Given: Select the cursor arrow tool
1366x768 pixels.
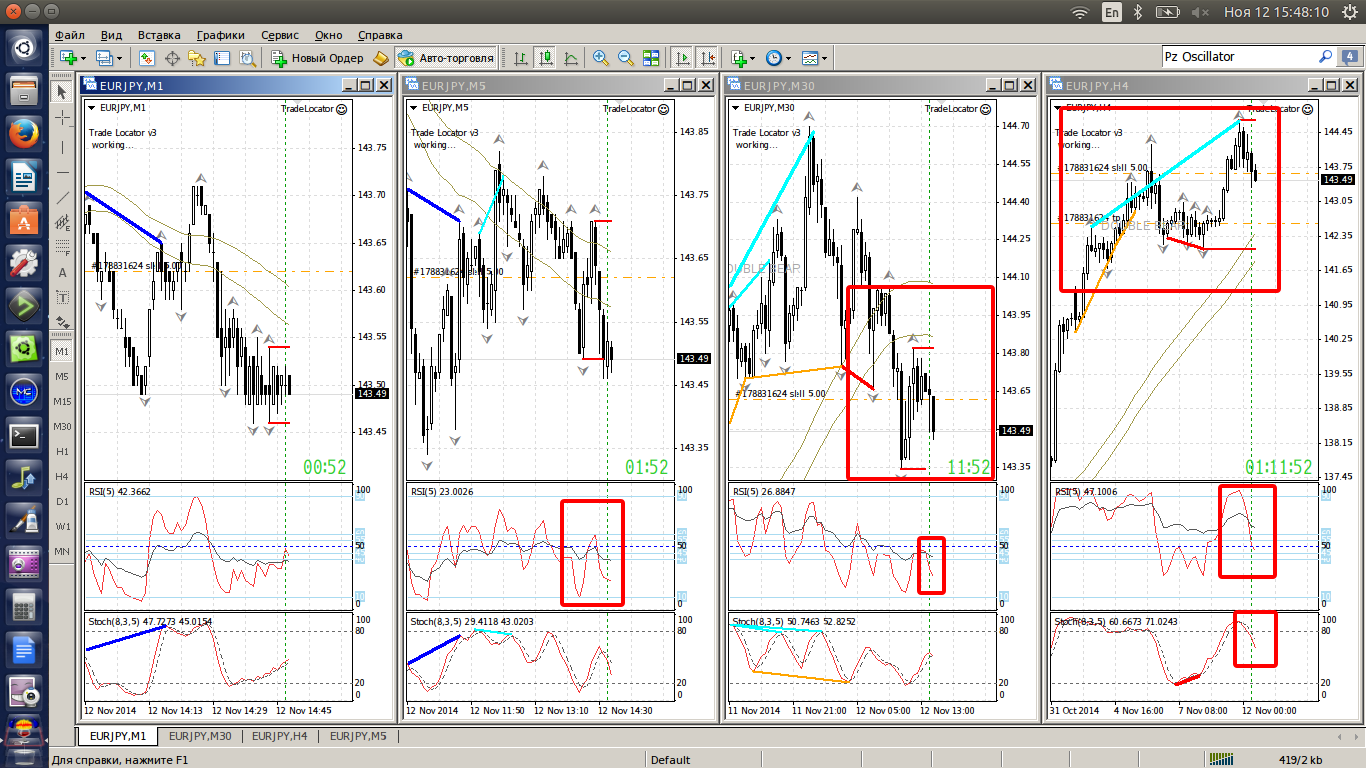Looking at the screenshot, I should pyautogui.click(x=62, y=92).
